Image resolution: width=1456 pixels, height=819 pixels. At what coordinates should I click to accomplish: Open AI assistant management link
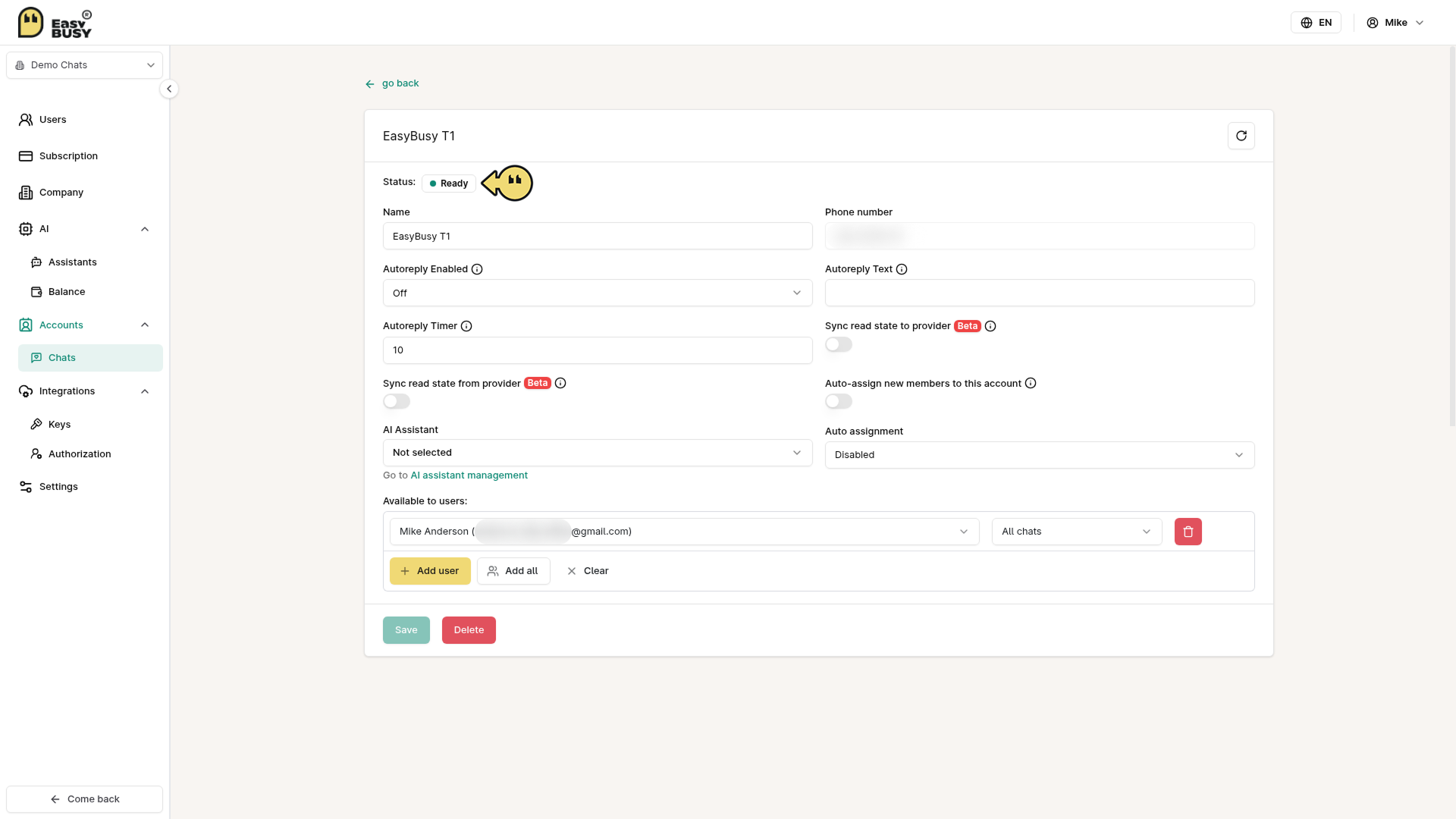[469, 475]
